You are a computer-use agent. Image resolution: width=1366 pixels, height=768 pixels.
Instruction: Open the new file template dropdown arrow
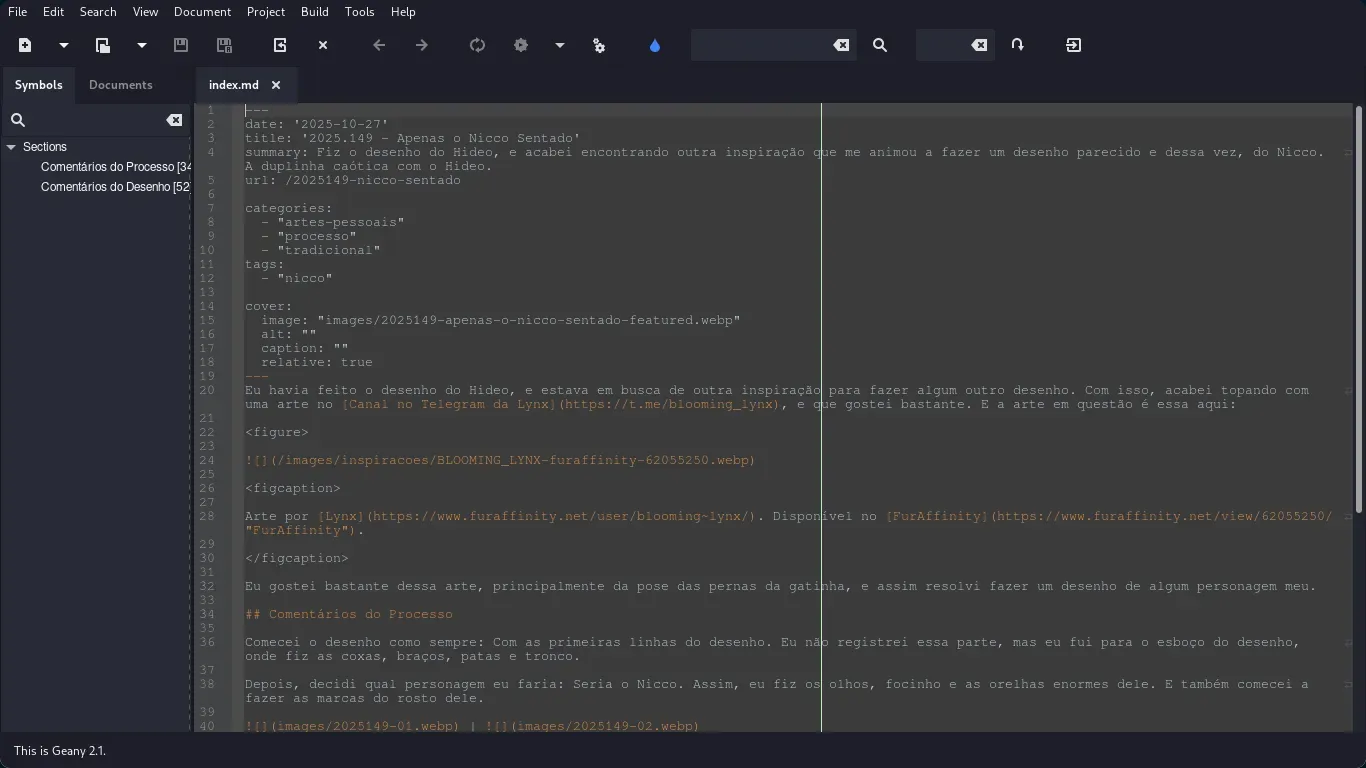pos(64,45)
